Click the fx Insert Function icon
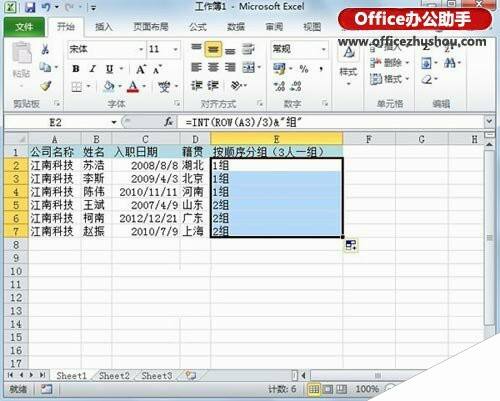 click(169, 122)
